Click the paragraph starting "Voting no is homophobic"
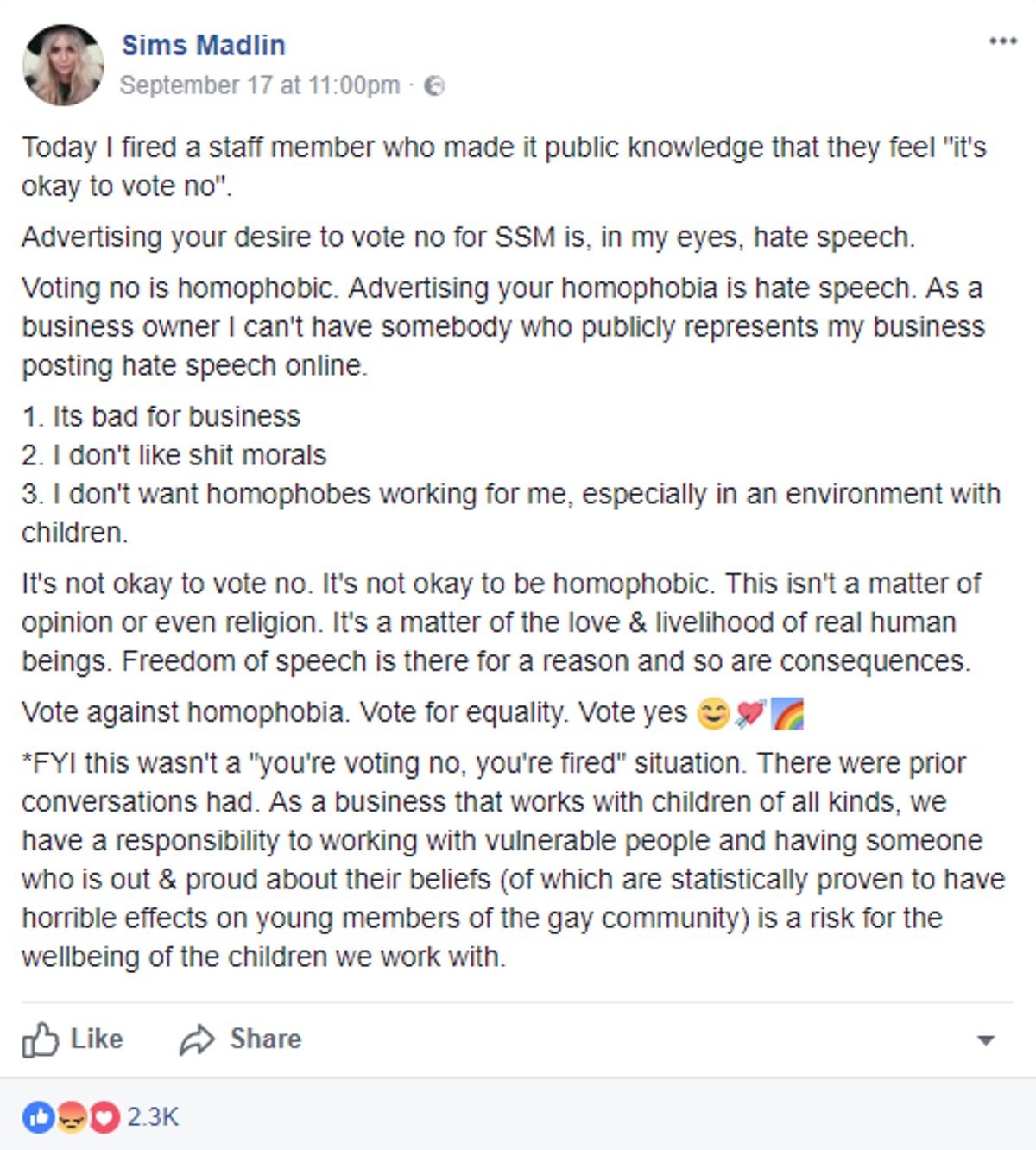1036x1150 pixels. tap(503, 326)
